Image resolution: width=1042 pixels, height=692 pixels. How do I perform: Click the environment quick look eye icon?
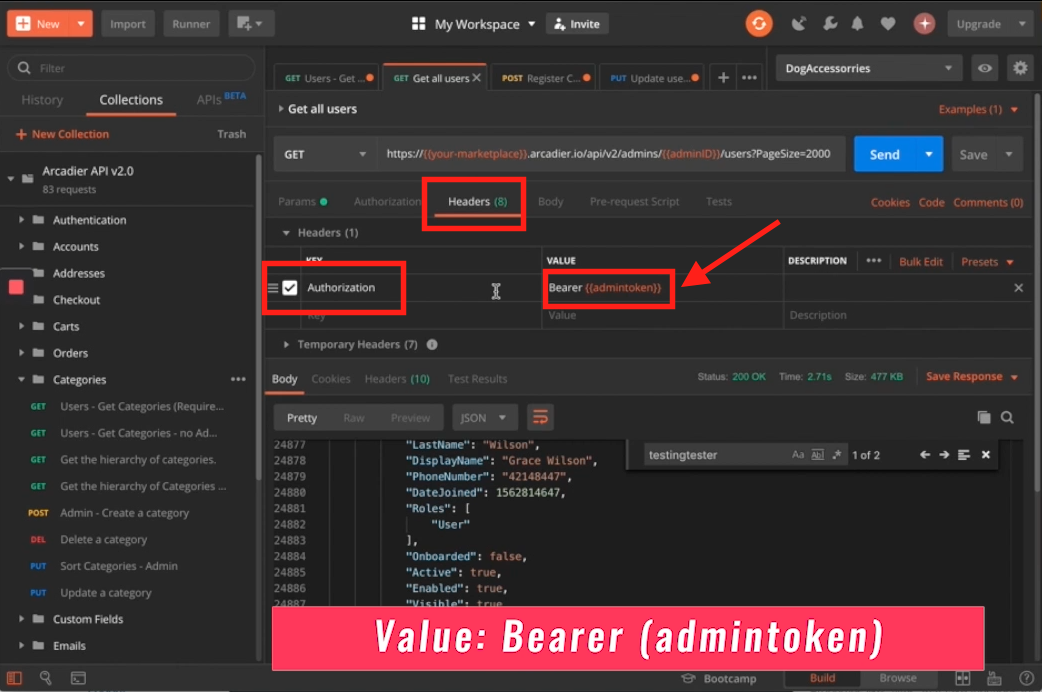(x=985, y=68)
